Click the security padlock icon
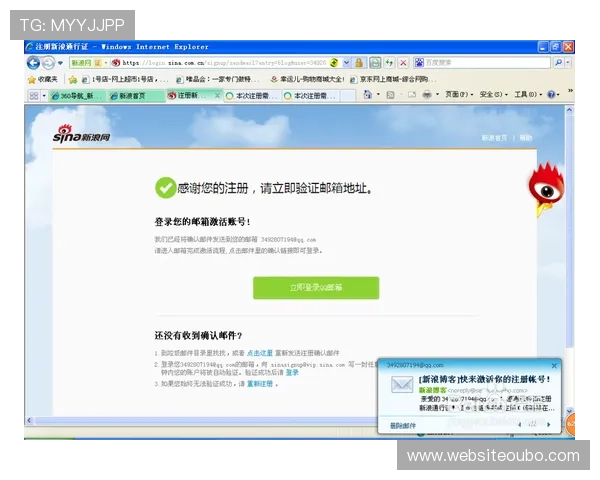The height and width of the screenshot is (480, 600). tap(359, 63)
